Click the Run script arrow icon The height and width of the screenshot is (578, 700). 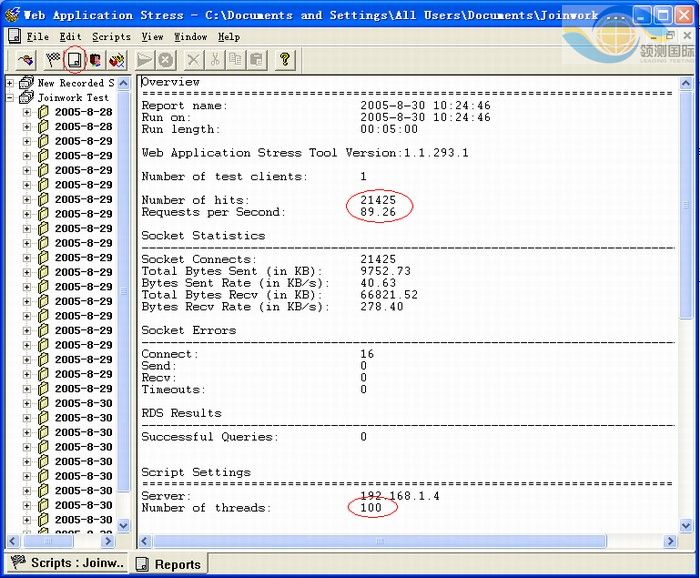[x=144, y=59]
